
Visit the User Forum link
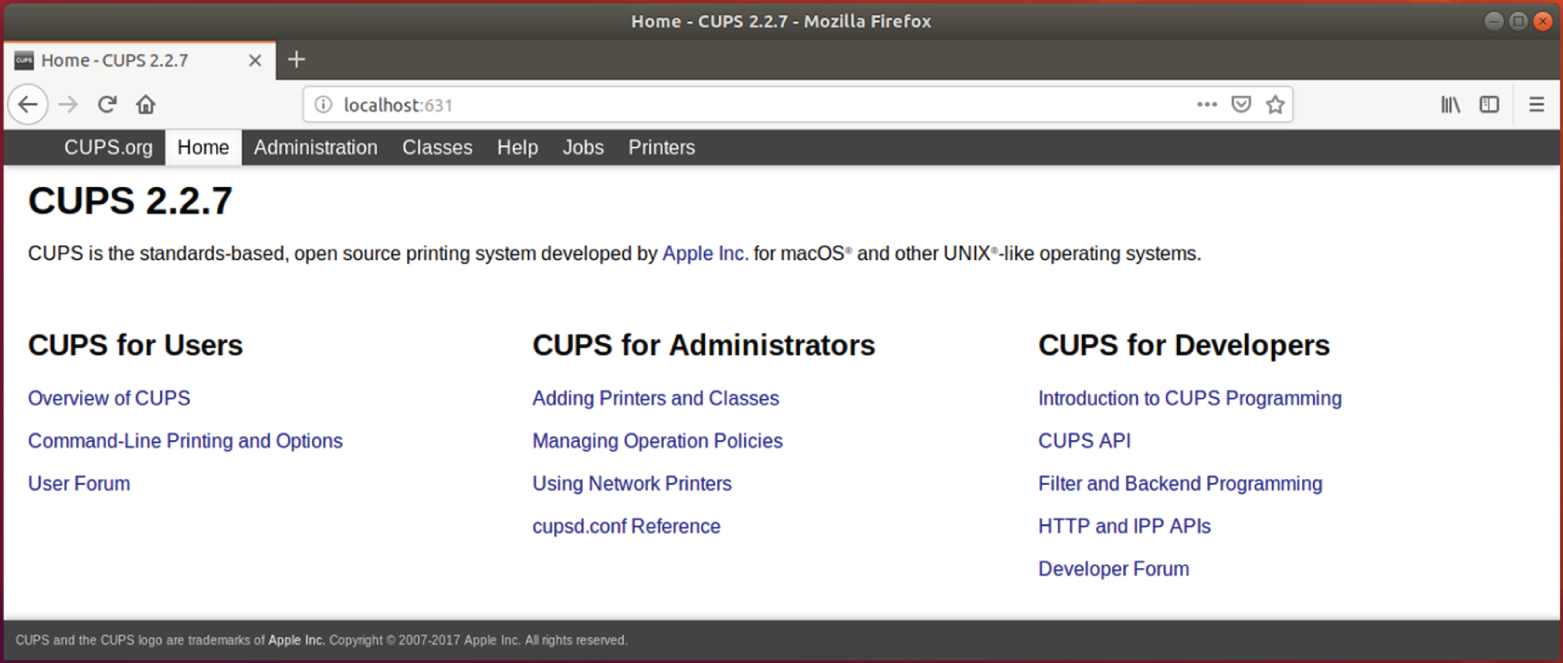[79, 483]
